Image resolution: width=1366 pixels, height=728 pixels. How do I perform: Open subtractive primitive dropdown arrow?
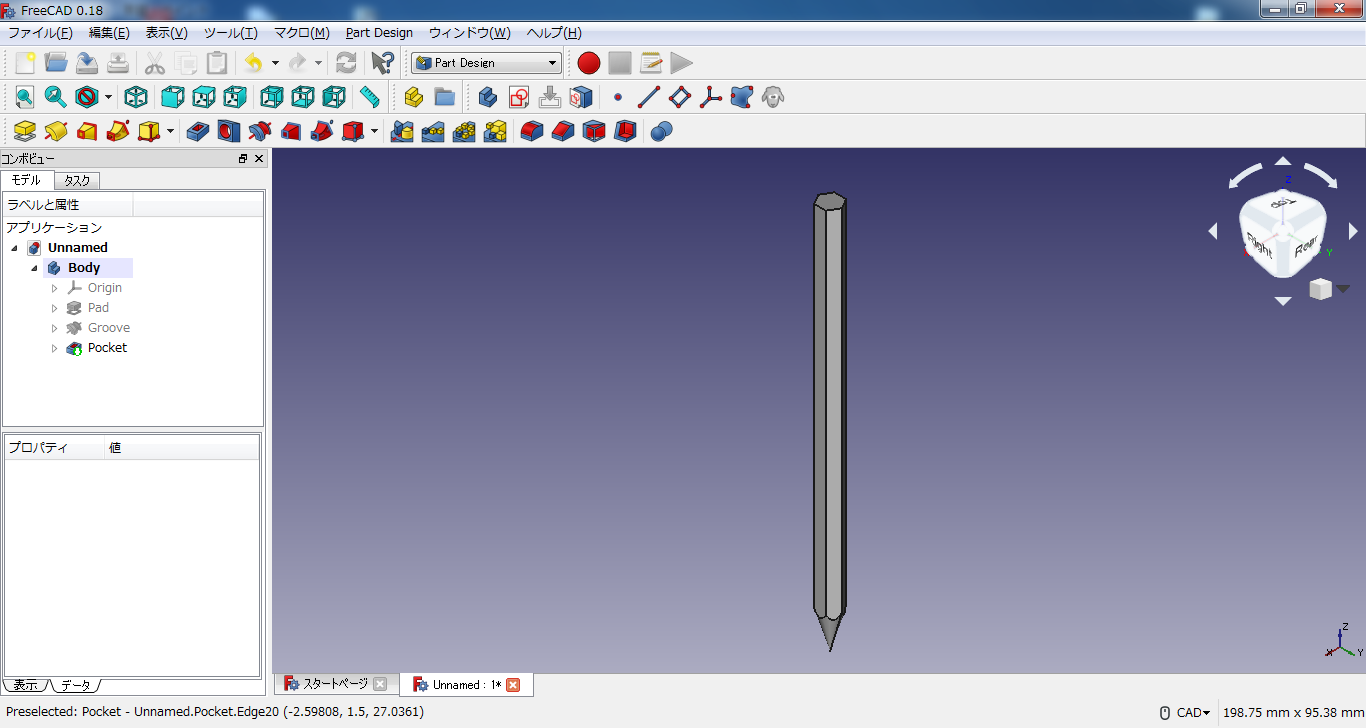(x=374, y=131)
